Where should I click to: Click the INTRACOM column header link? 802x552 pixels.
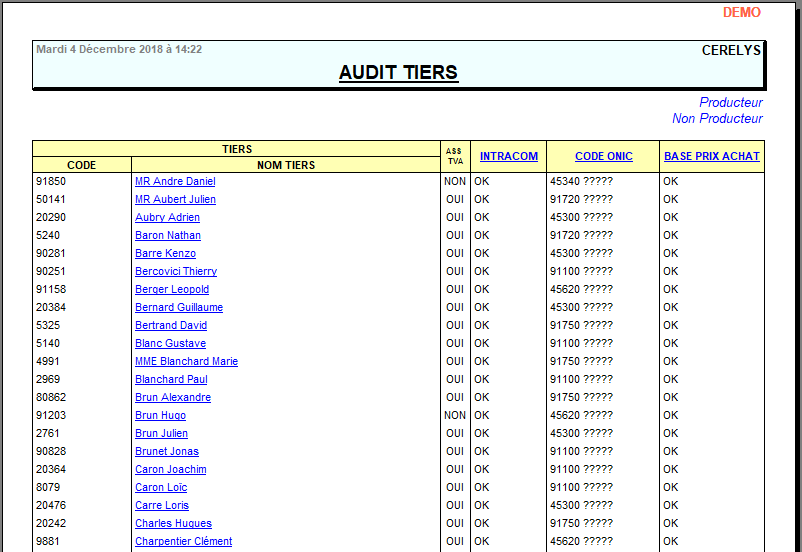[x=509, y=157]
